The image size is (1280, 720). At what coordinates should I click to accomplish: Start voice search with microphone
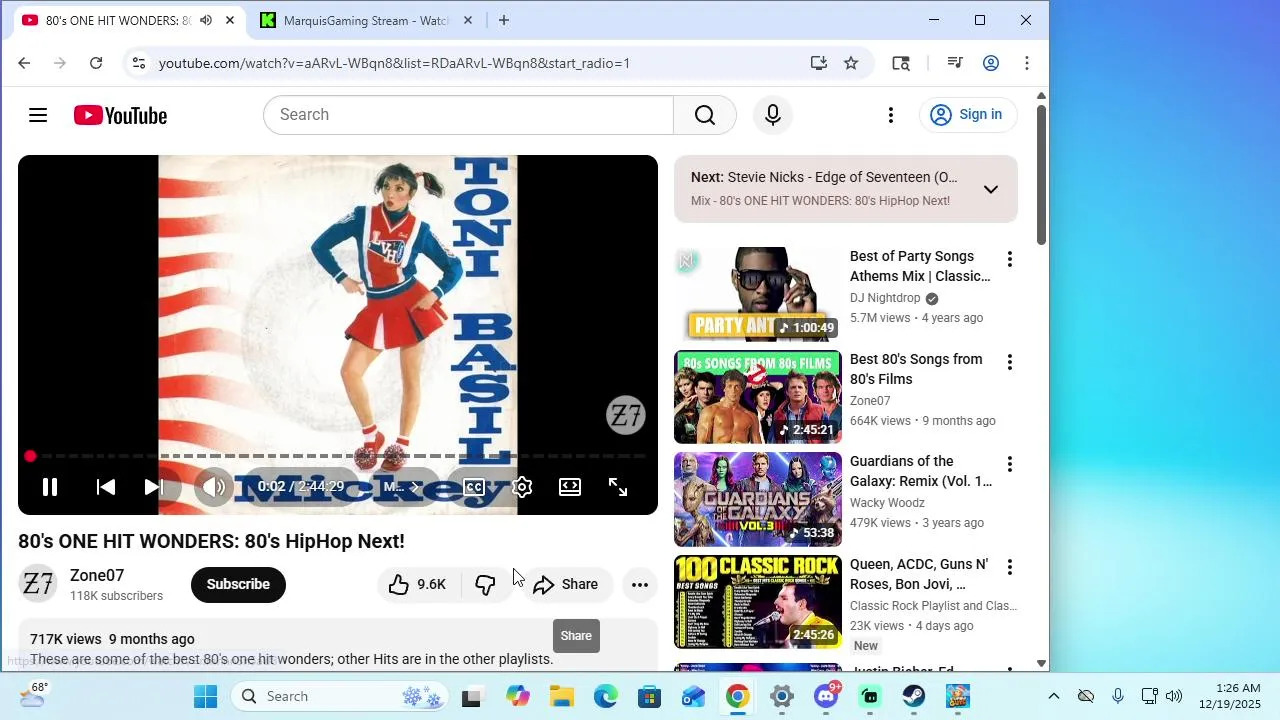pyautogui.click(x=772, y=115)
